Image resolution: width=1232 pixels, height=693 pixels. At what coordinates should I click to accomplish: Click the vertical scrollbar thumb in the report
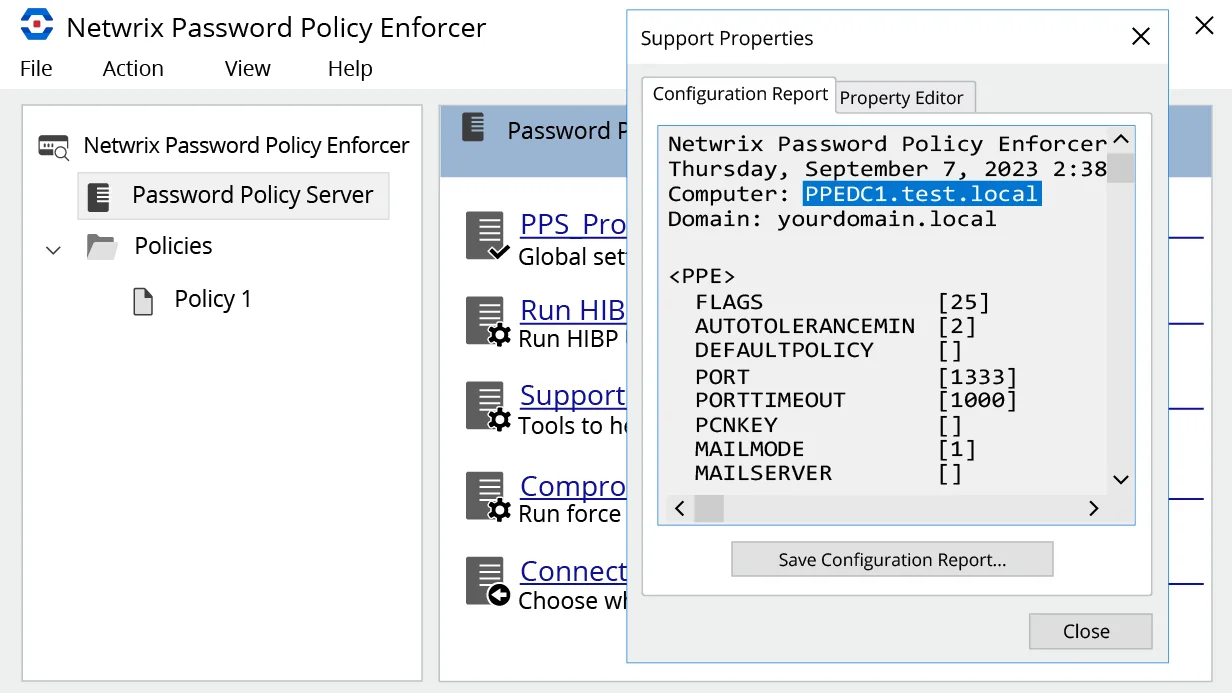[1121, 168]
